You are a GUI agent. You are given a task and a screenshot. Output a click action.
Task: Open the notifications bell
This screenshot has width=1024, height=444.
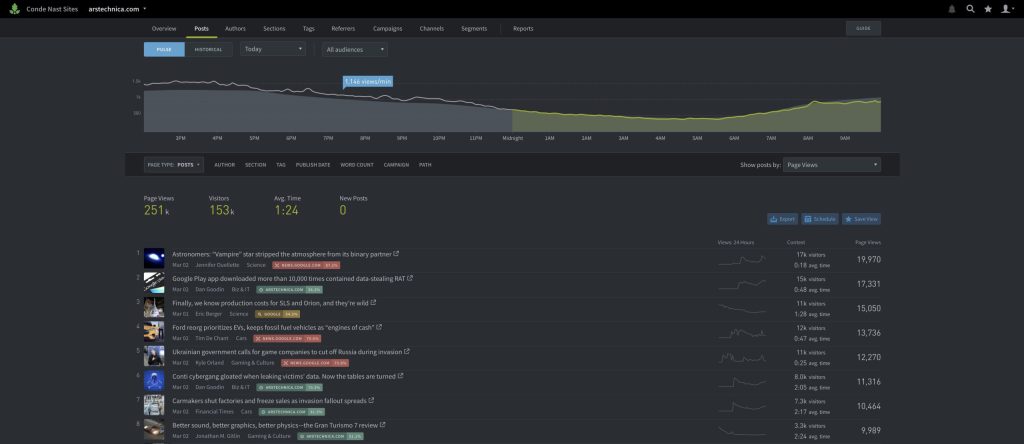point(952,9)
